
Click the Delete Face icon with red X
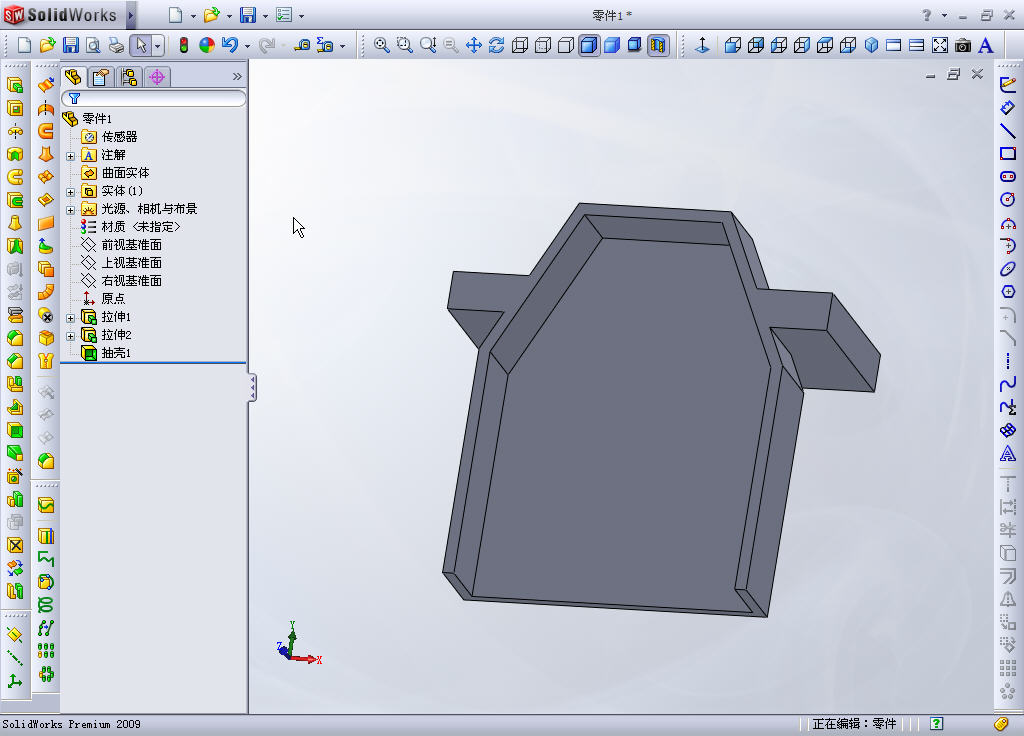[x=46, y=315]
